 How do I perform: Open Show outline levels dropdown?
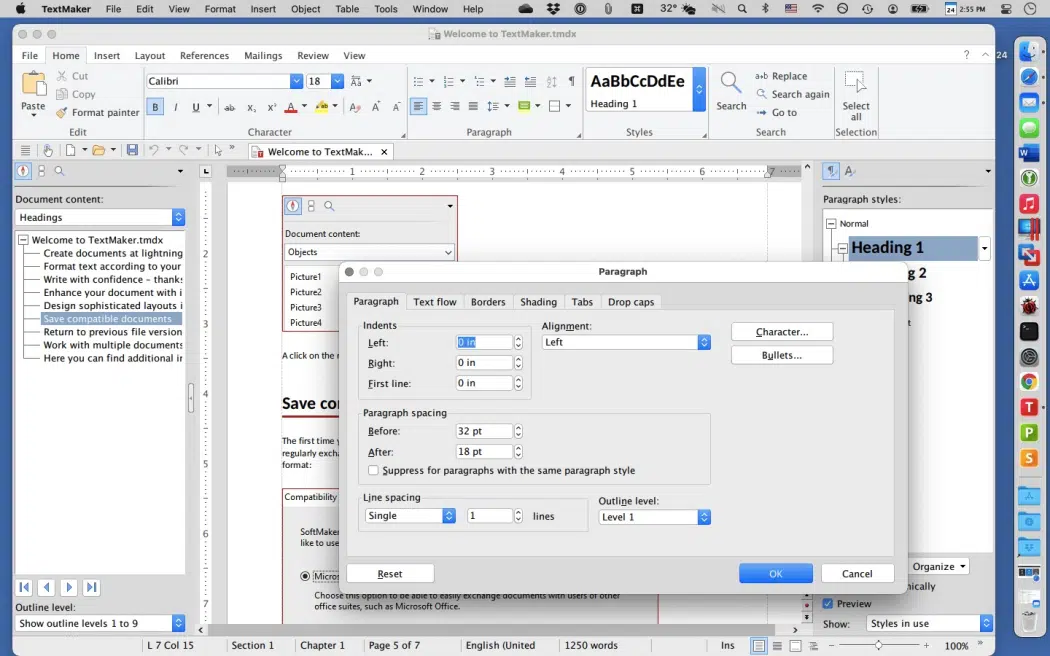[x=178, y=623]
